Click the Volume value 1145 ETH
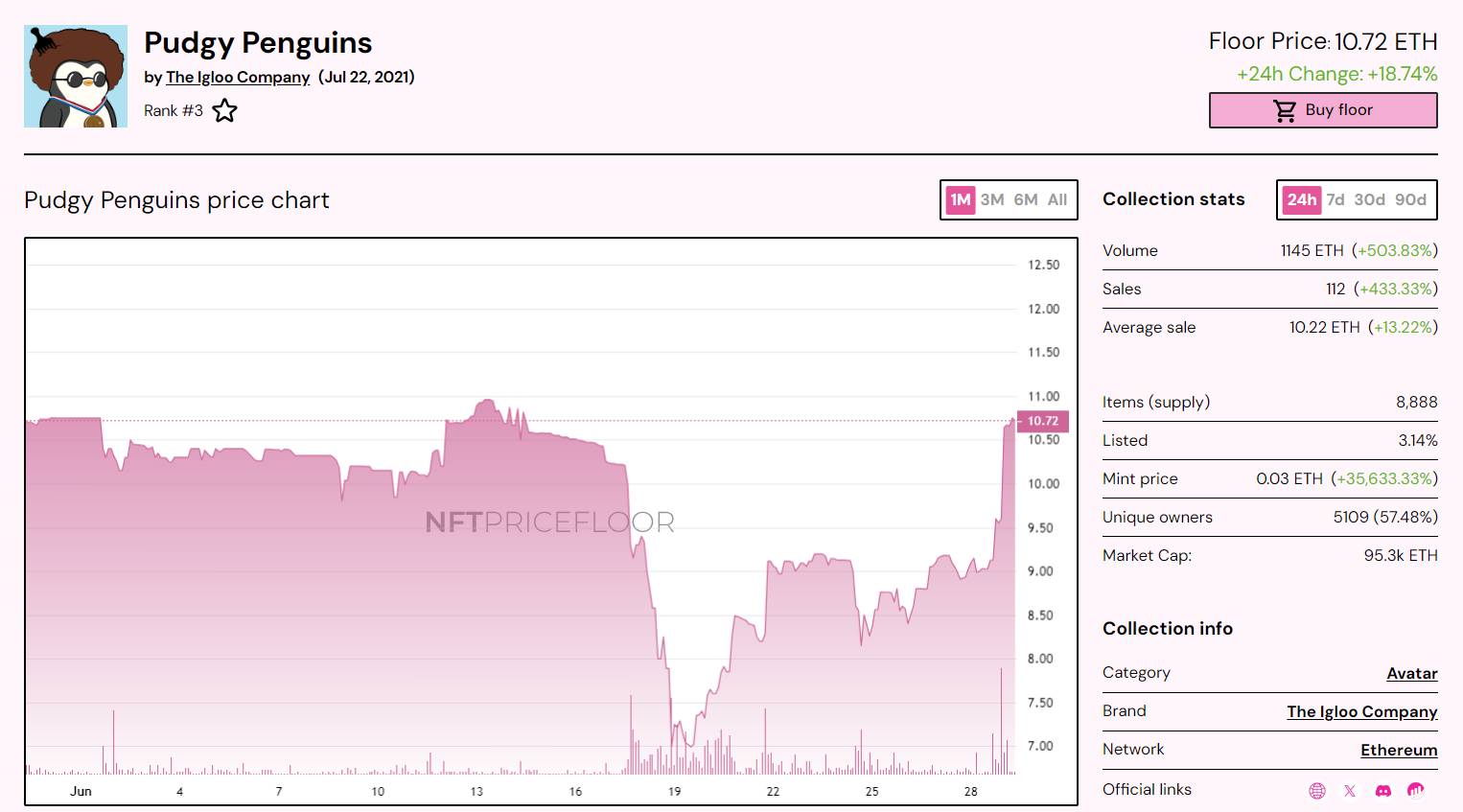This screenshot has height=812, width=1463. [x=1312, y=250]
